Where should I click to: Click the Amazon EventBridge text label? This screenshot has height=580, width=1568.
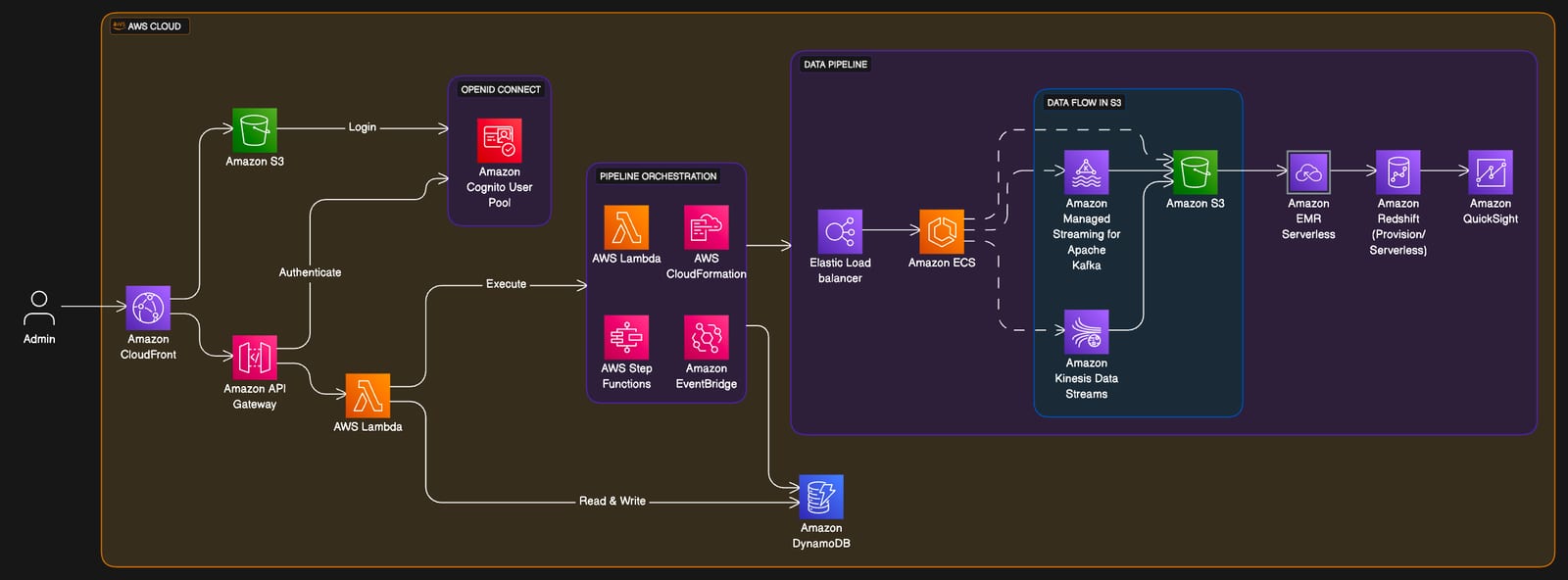point(707,376)
